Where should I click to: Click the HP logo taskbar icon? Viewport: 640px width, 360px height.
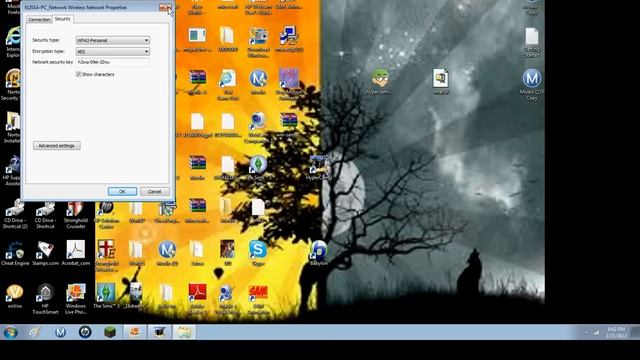(x=85, y=332)
